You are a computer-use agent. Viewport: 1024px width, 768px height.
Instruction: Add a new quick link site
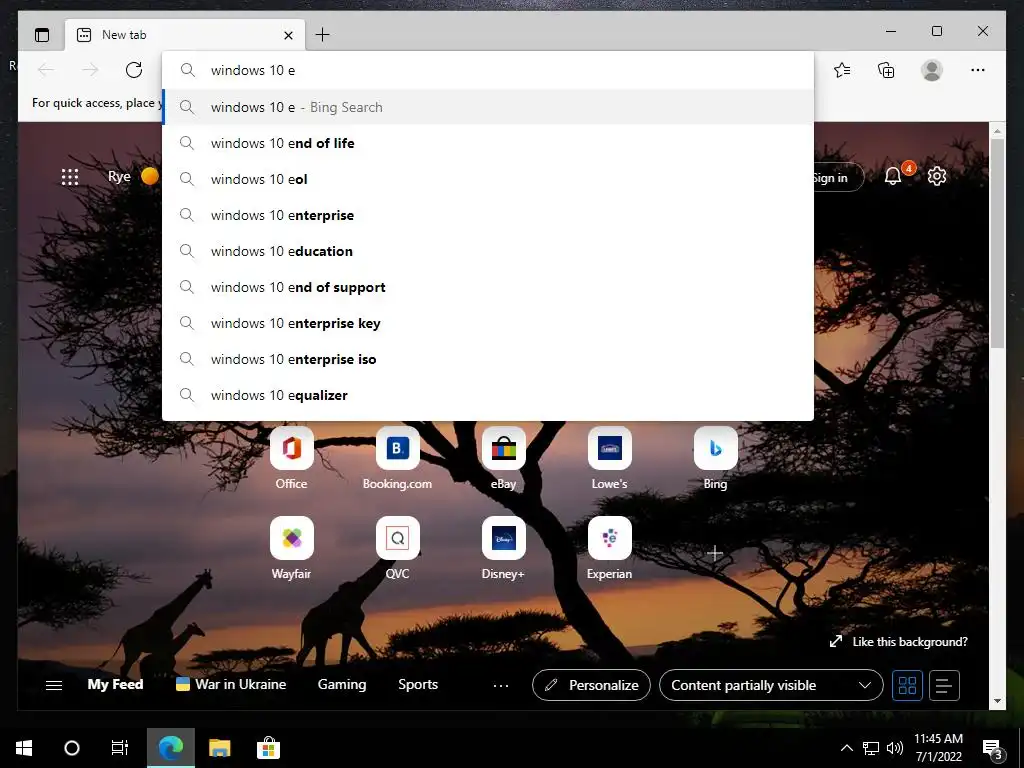pyautogui.click(x=715, y=553)
